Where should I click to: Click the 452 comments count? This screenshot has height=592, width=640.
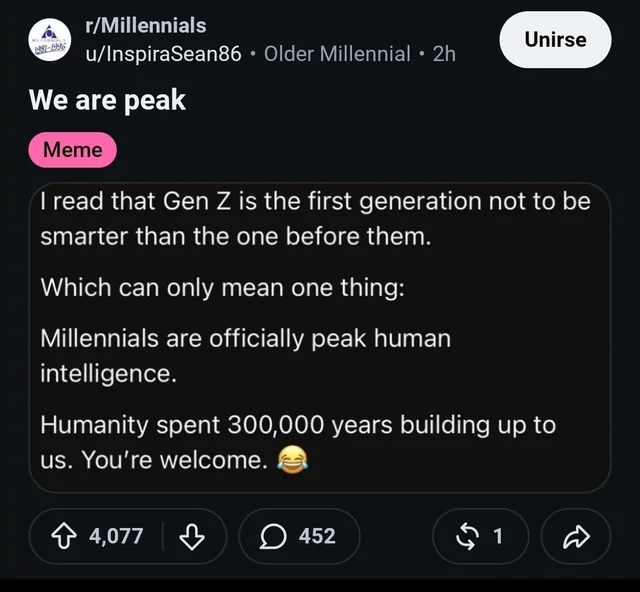pyautogui.click(x=317, y=536)
